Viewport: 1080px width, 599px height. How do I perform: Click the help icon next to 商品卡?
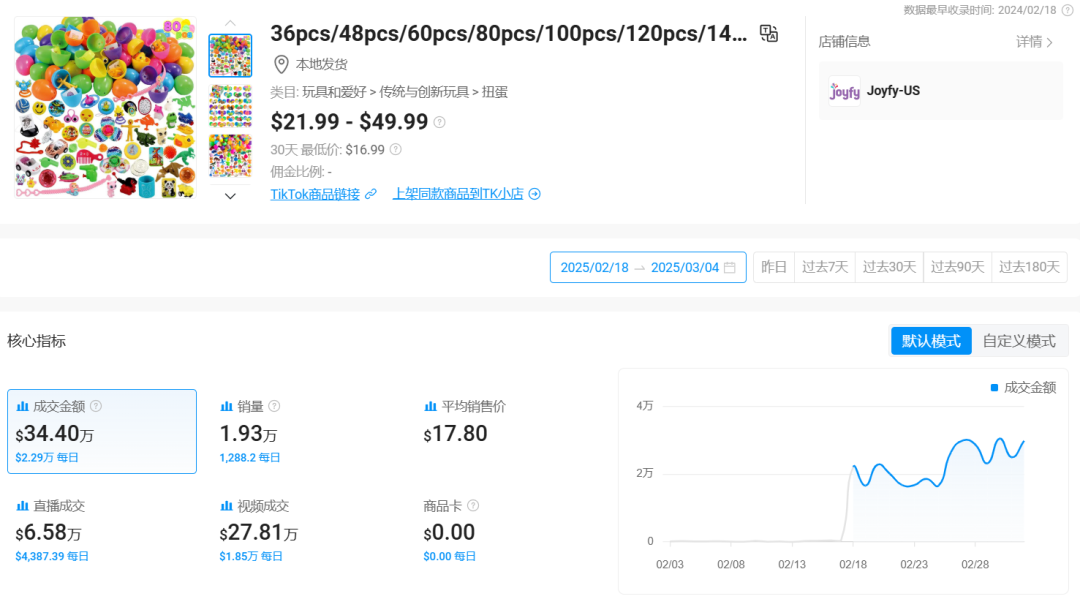point(473,506)
